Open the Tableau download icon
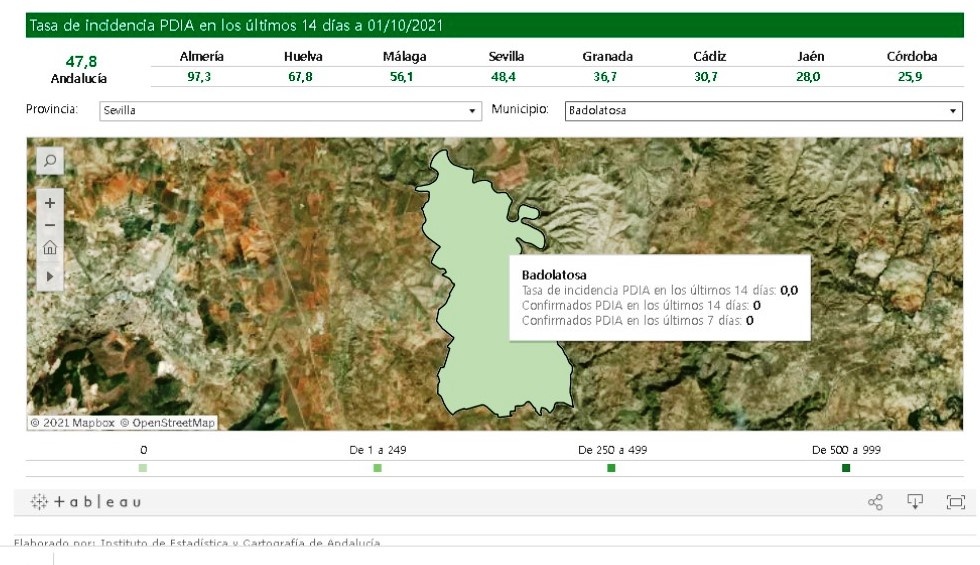The image size is (980, 565). coord(914,502)
